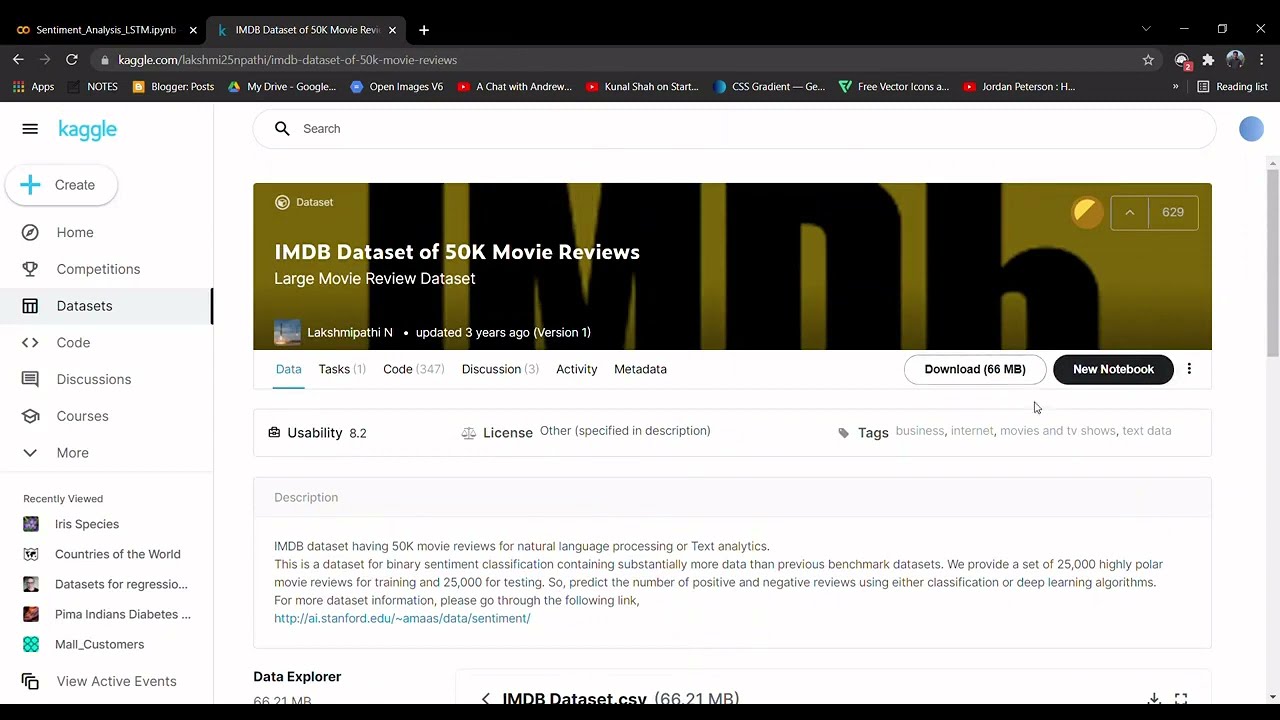The image size is (1280, 720).
Task: Open Iris Species recent dataset
Action: click(87, 524)
